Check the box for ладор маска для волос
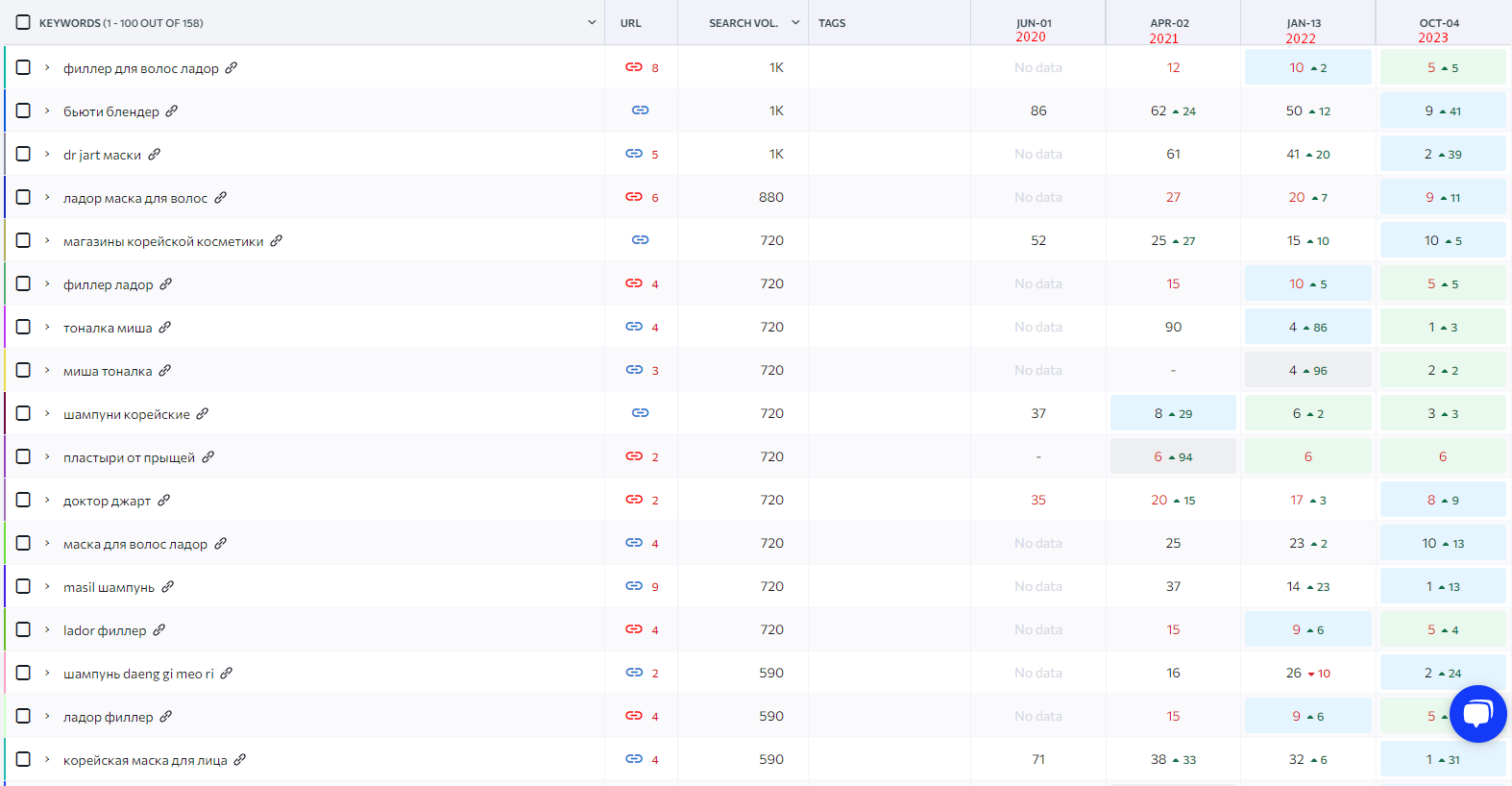The height and width of the screenshot is (786, 1512). (x=23, y=197)
